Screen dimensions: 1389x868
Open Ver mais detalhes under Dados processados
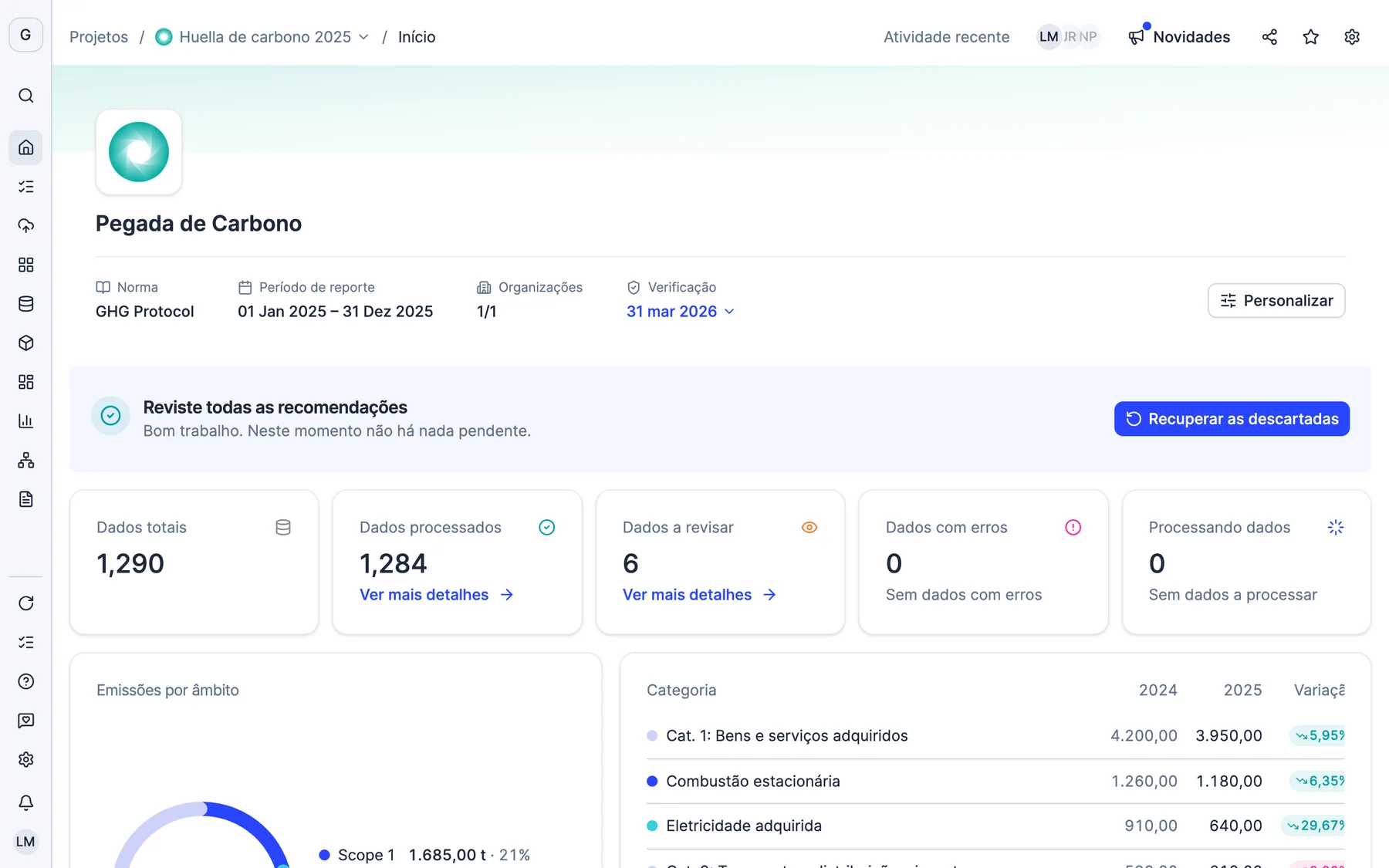[437, 595]
